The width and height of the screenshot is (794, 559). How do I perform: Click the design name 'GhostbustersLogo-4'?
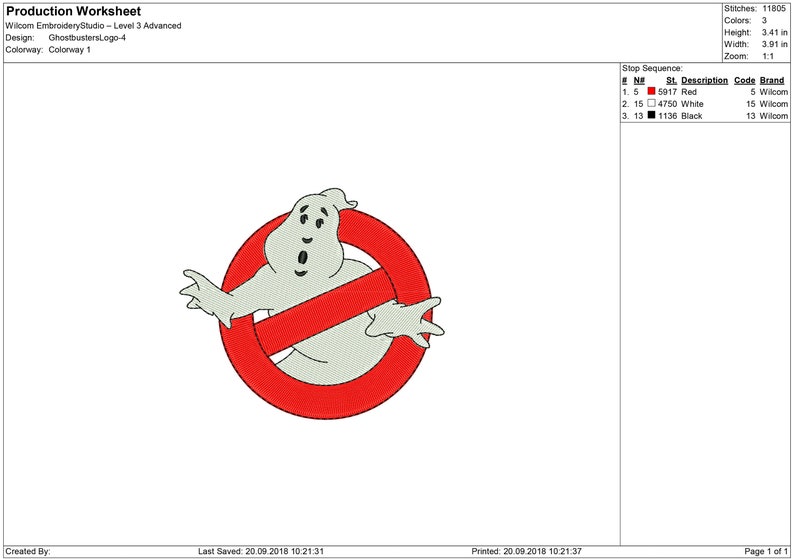pyautogui.click(x=87, y=38)
